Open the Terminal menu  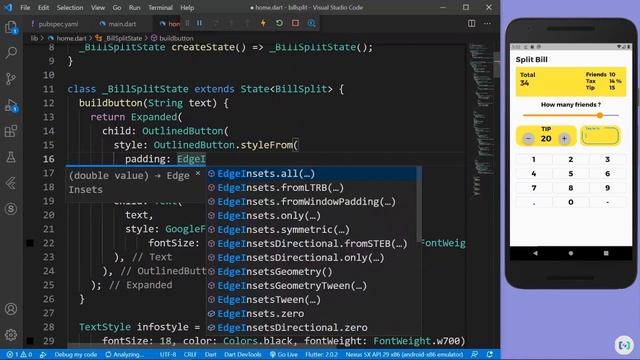(x=160, y=7)
